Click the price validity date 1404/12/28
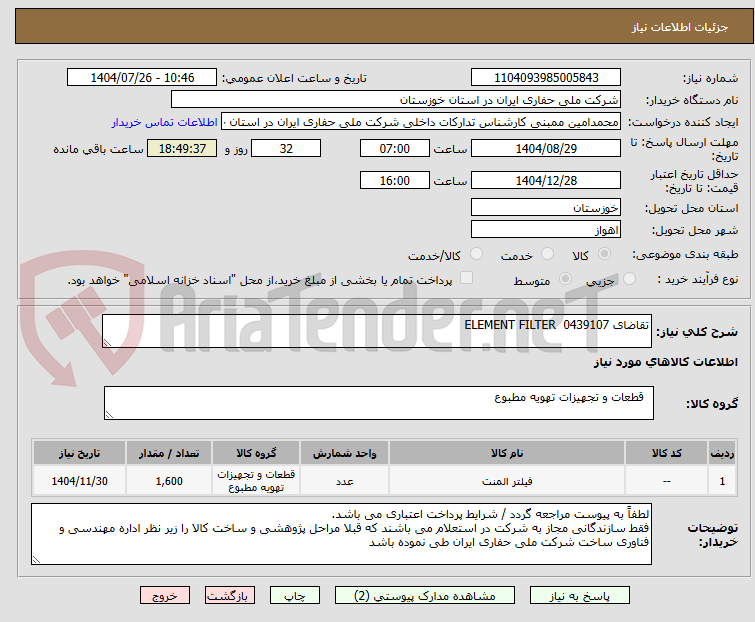Viewport: 755px width, 622px height. (546, 181)
